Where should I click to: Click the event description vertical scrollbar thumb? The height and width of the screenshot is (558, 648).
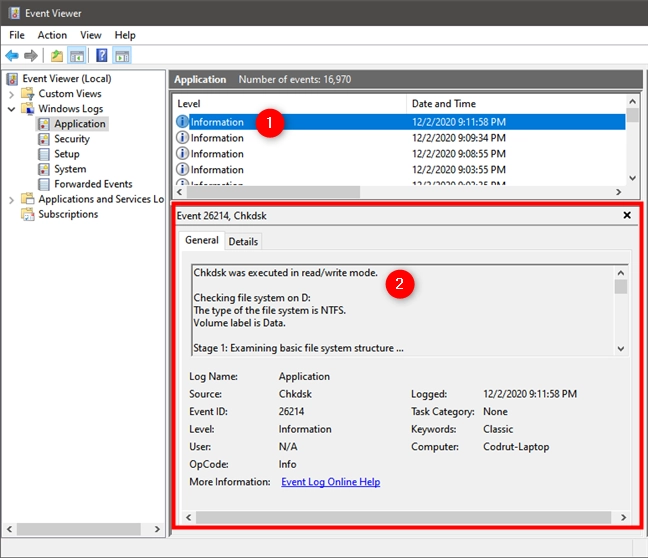(x=621, y=286)
